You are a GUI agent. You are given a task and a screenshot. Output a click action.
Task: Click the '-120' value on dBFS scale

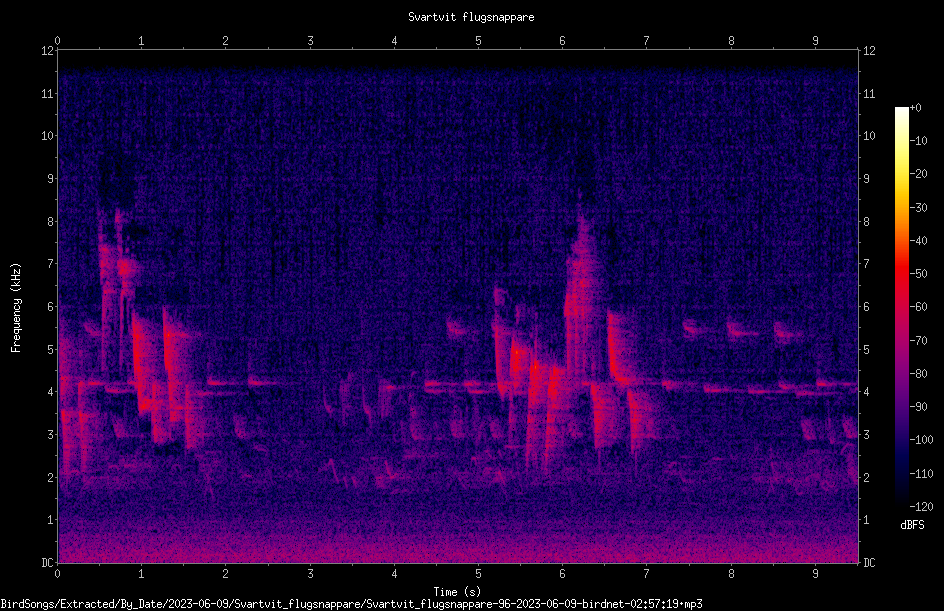(x=921, y=507)
